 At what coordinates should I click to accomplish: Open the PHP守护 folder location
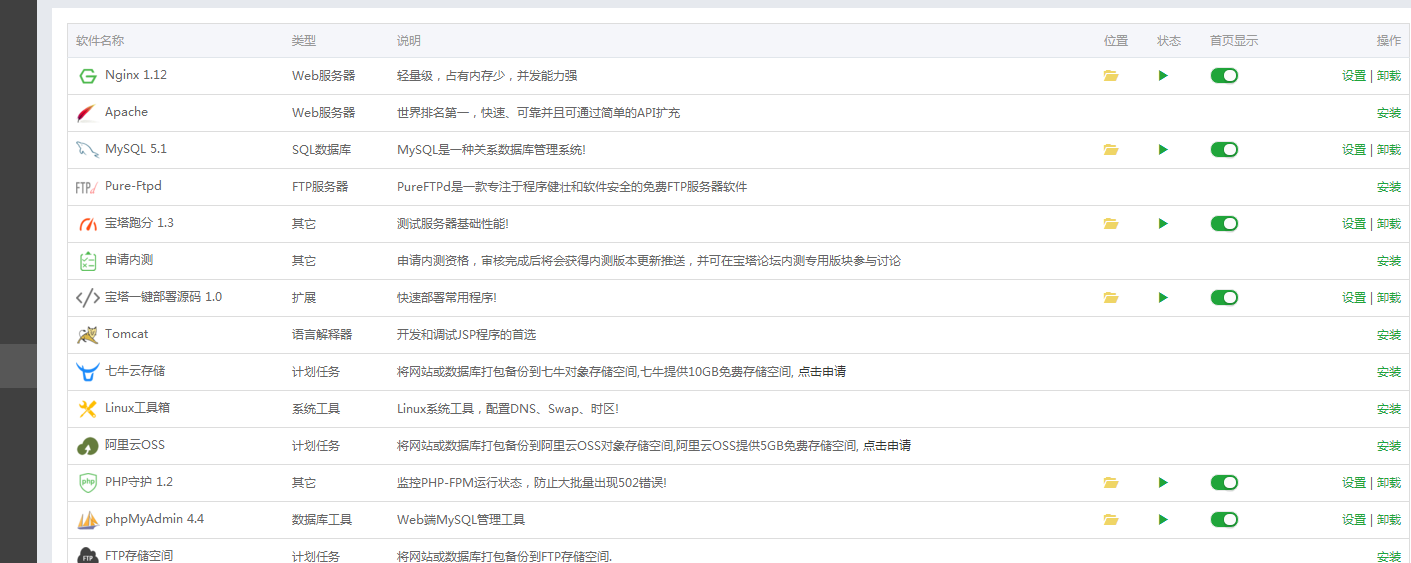tap(1111, 483)
